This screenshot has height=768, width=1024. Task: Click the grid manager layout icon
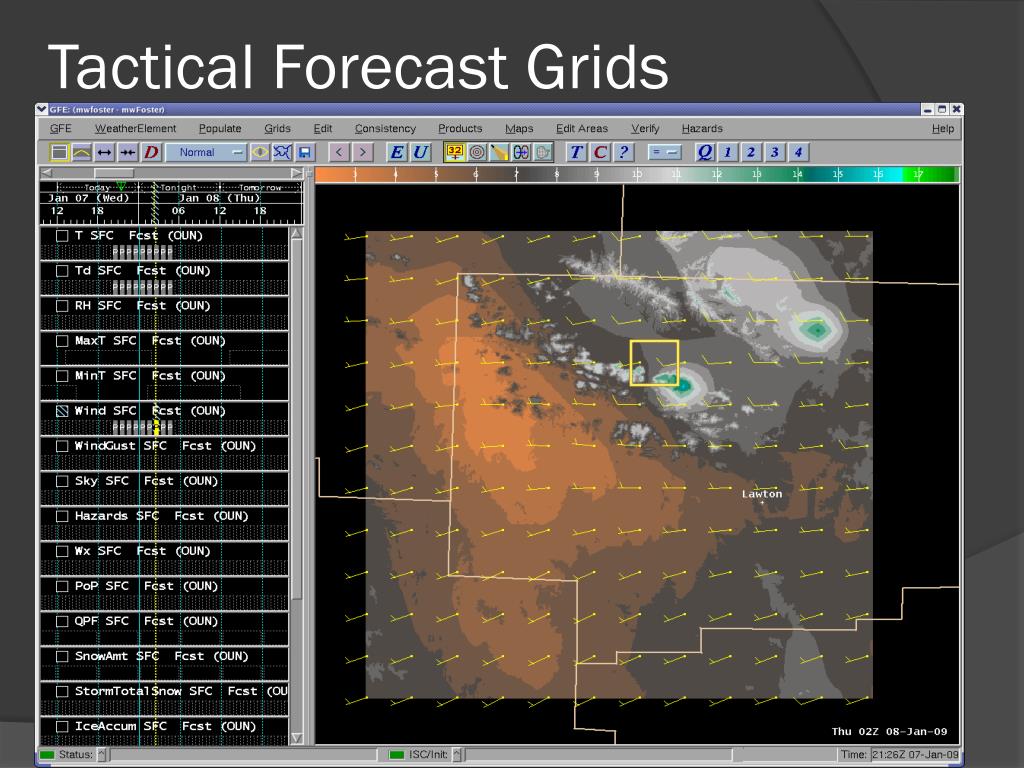click(x=59, y=152)
